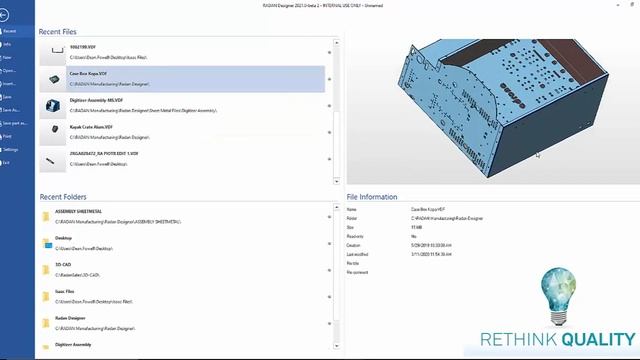Pin the Kopak Crate Alum.VDF file
The height and width of the screenshot is (360, 640).
tap(329, 132)
